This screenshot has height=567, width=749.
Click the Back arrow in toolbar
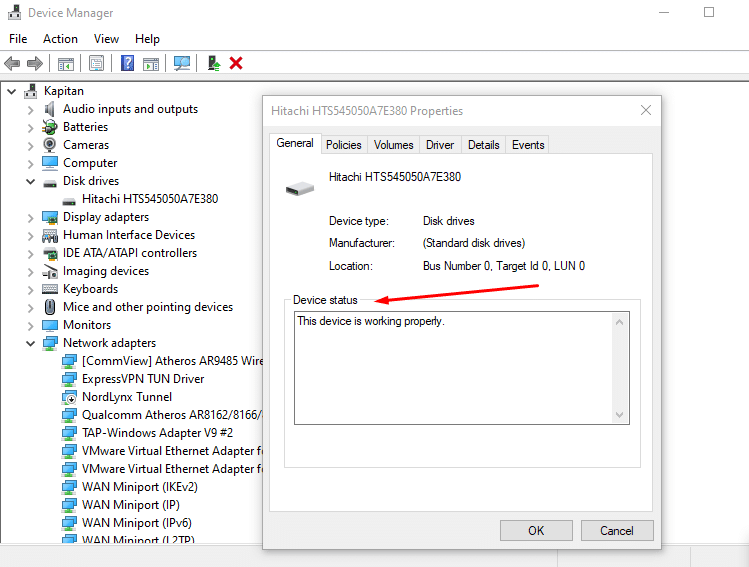point(12,63)
